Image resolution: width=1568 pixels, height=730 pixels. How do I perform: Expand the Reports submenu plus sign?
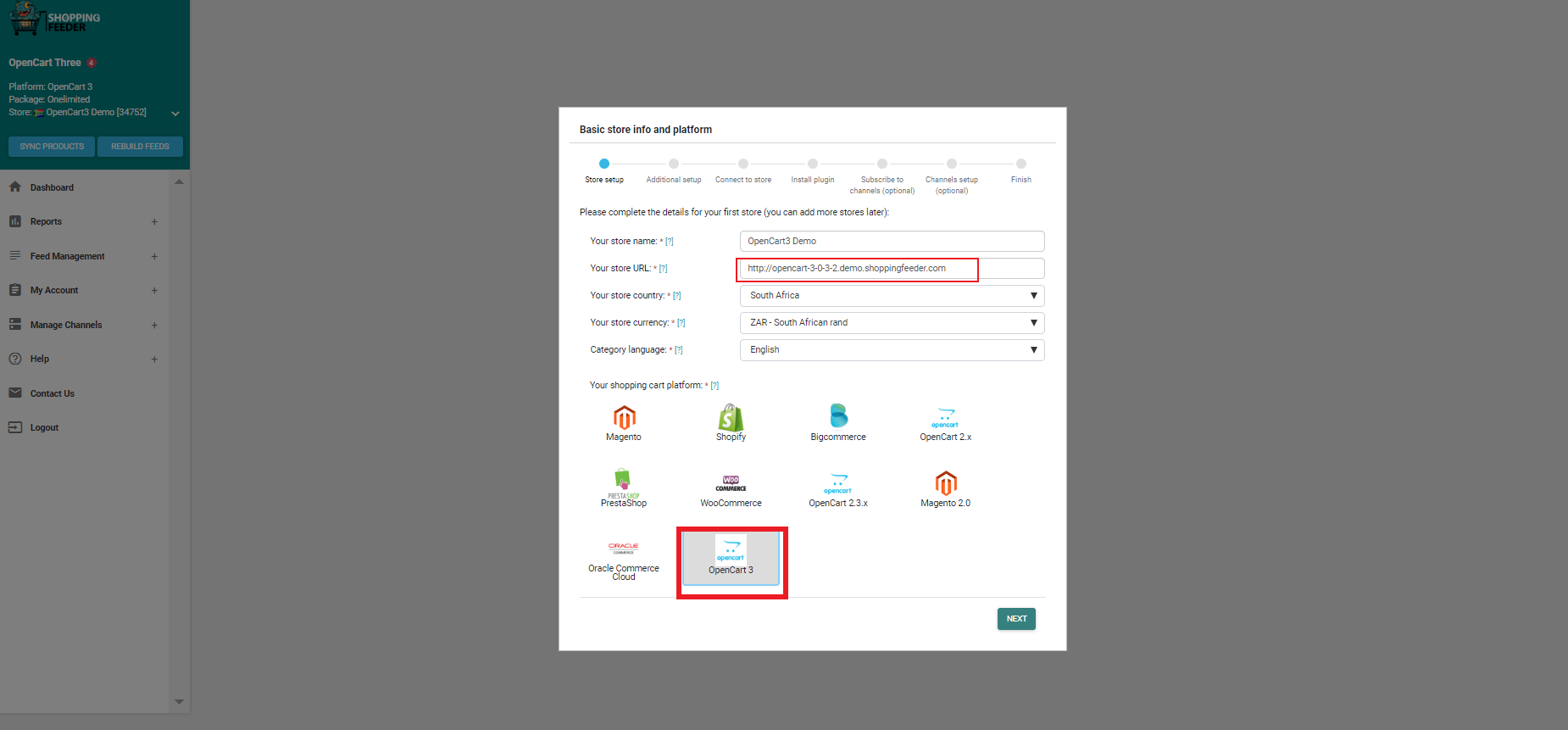point(154,222)
